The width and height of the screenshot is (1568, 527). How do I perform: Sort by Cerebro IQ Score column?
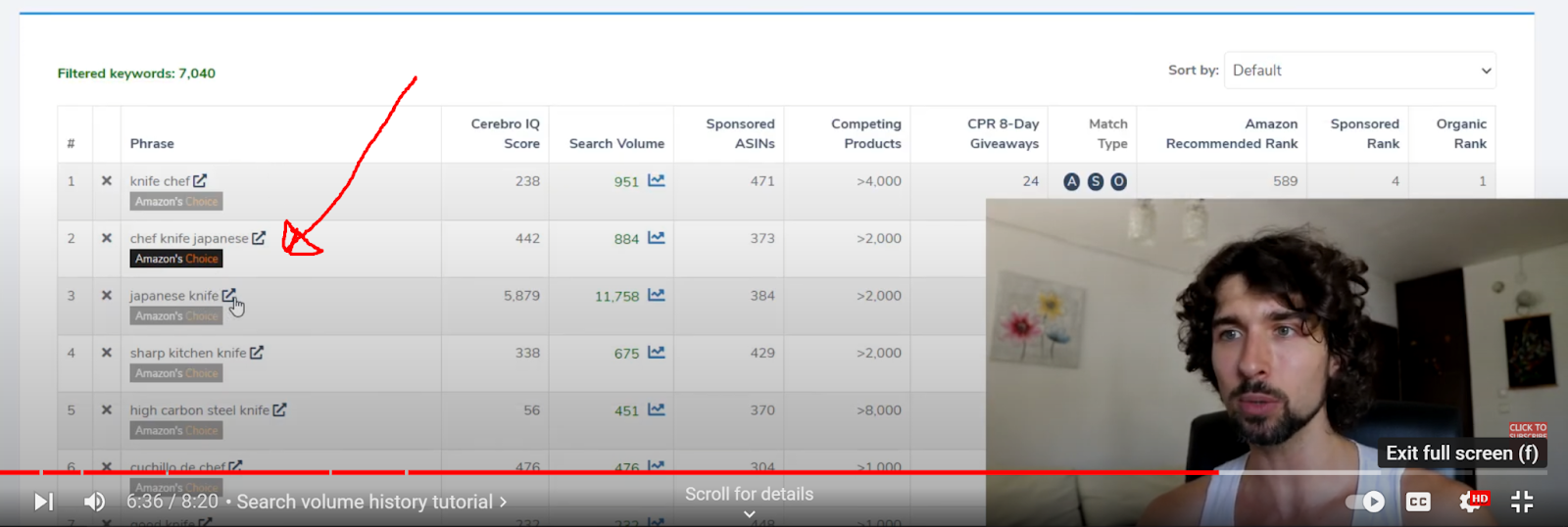coord(505,133)
